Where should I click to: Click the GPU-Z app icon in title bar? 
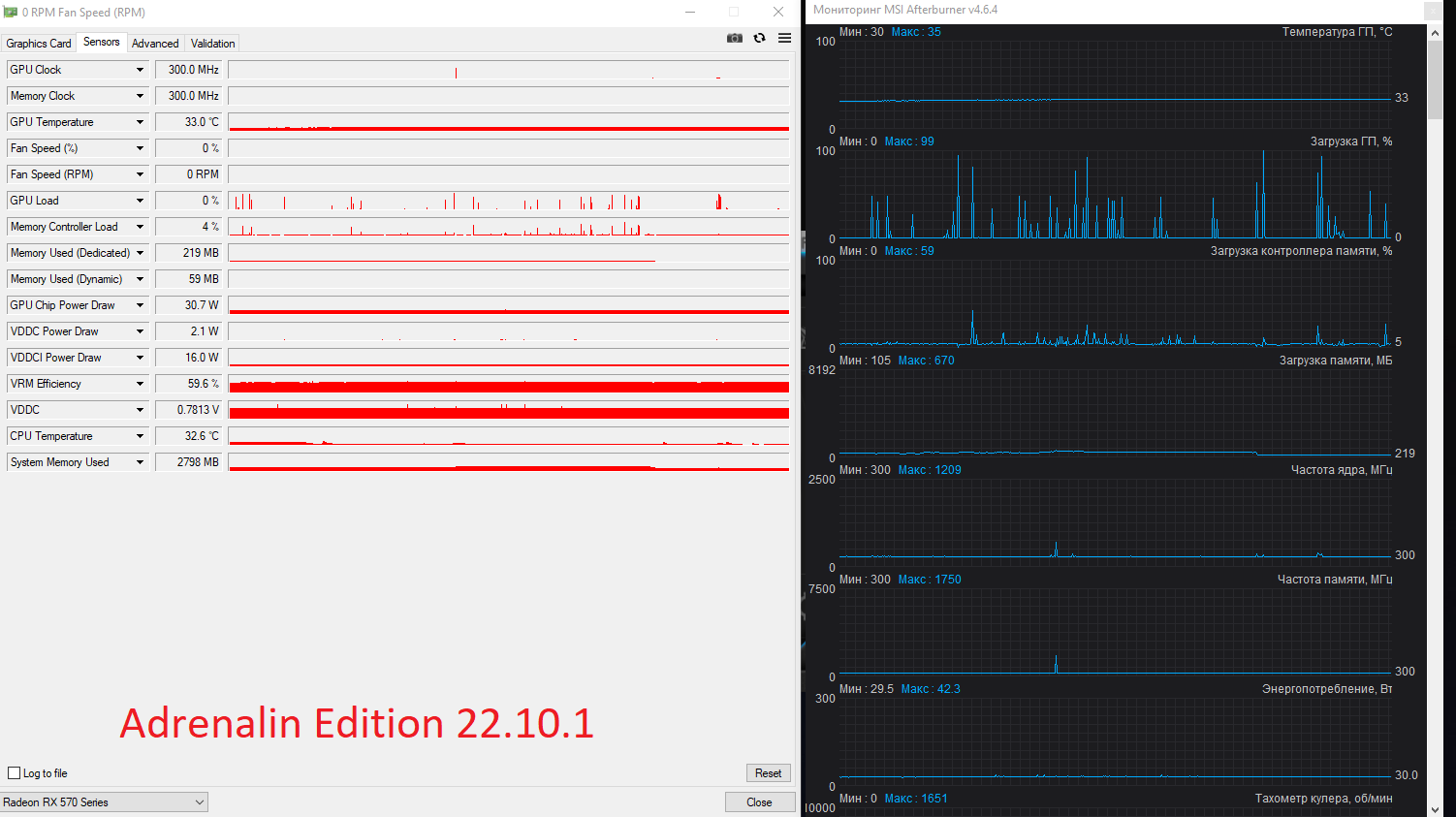click(11, 12)
